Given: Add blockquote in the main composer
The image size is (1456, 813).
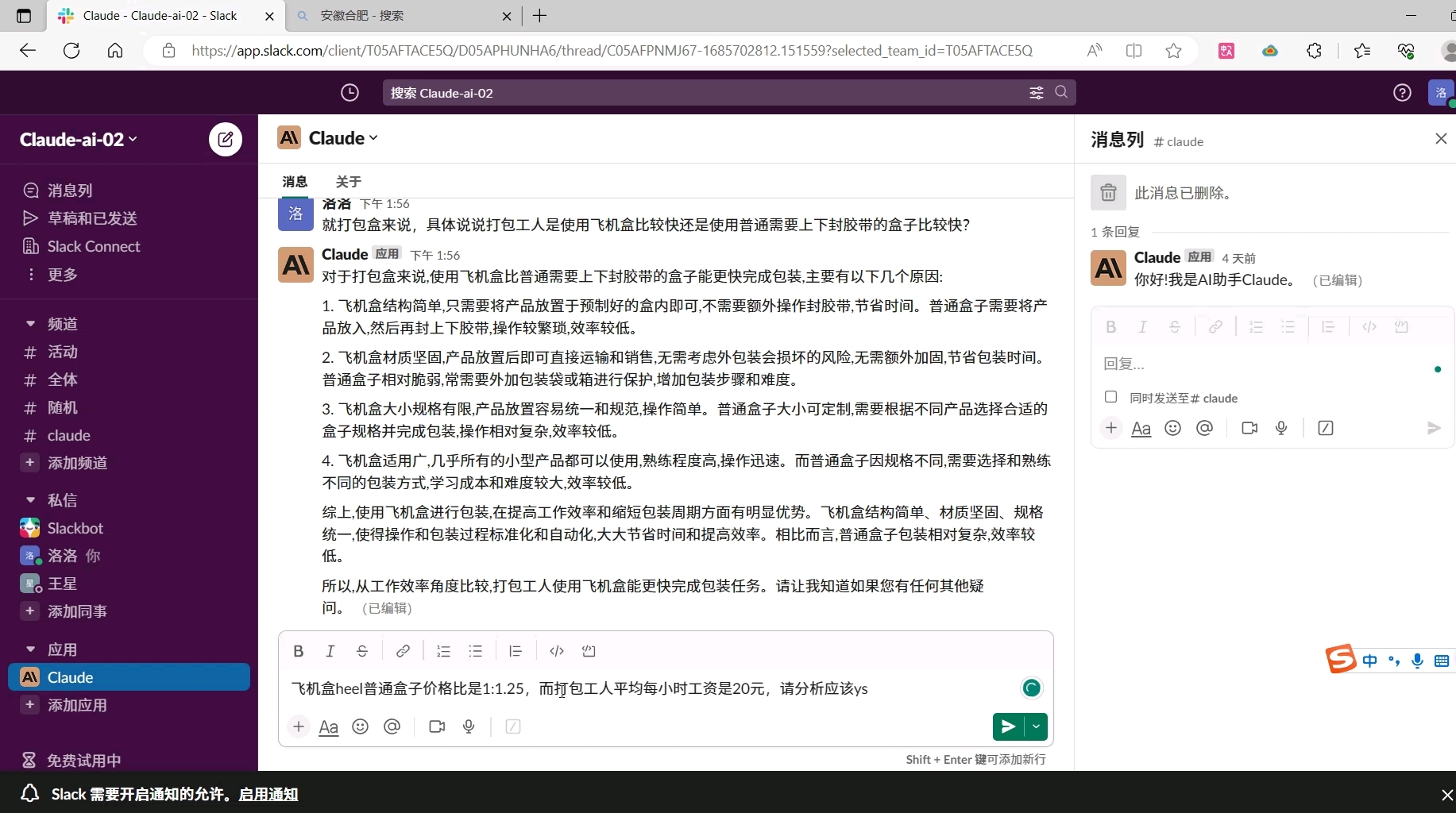Looking at the screenshot, I should (516, 651).
